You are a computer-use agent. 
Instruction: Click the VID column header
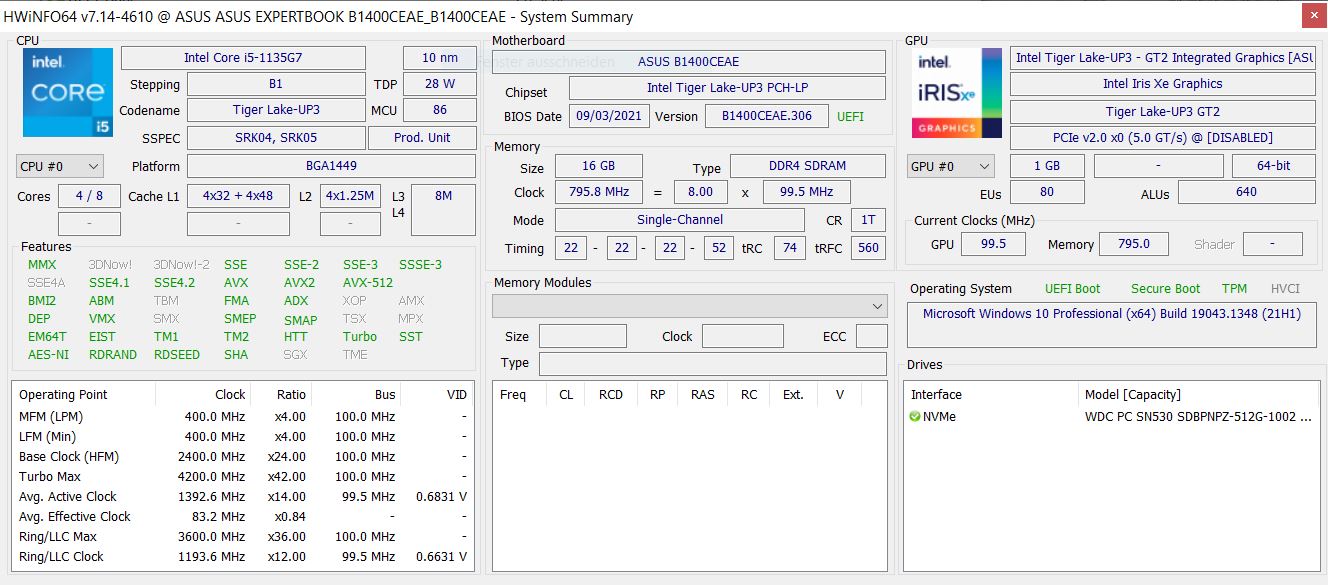[x=456, y=395]
